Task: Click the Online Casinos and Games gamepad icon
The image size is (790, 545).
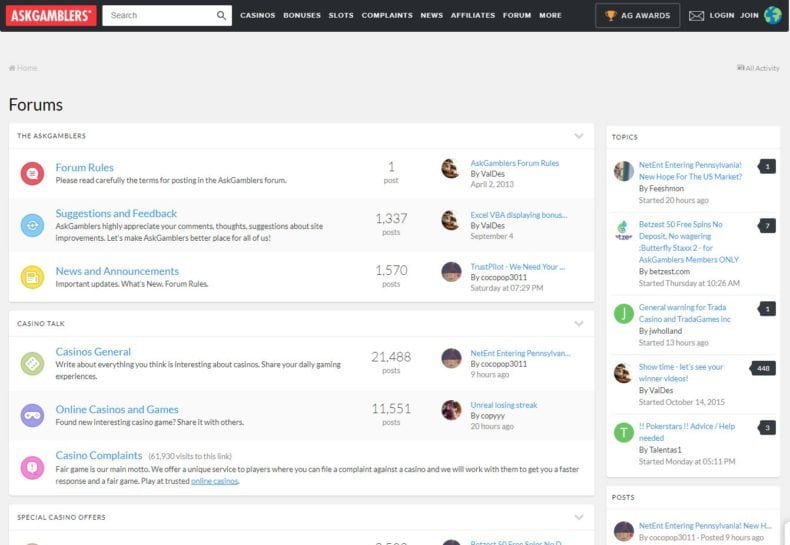Action: coord(32,415)
